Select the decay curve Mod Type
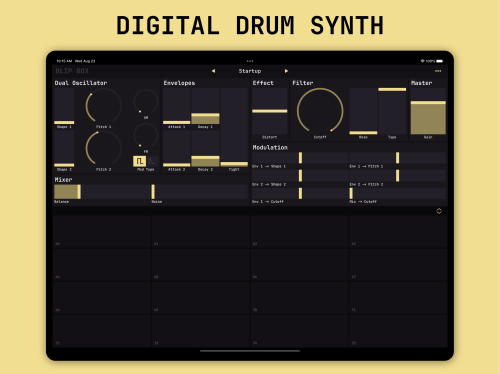 (152, 161)
